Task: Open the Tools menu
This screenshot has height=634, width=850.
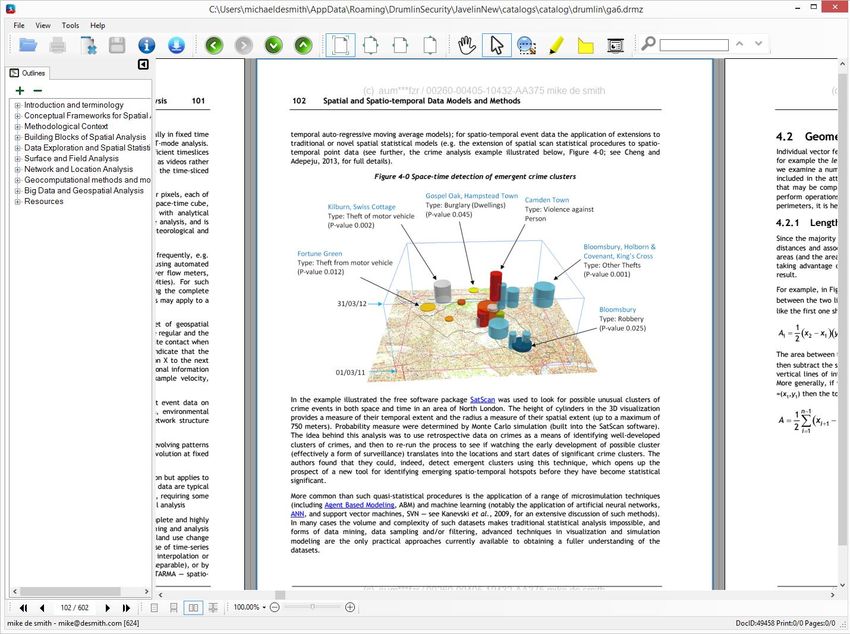Action: [70, 25]
